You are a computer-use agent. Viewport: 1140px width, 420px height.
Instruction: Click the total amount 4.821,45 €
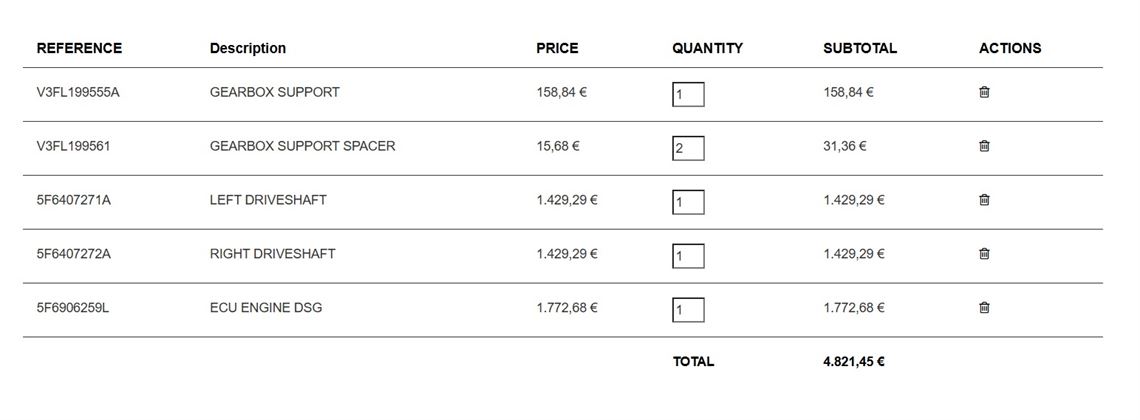click(x=854, y=362)
